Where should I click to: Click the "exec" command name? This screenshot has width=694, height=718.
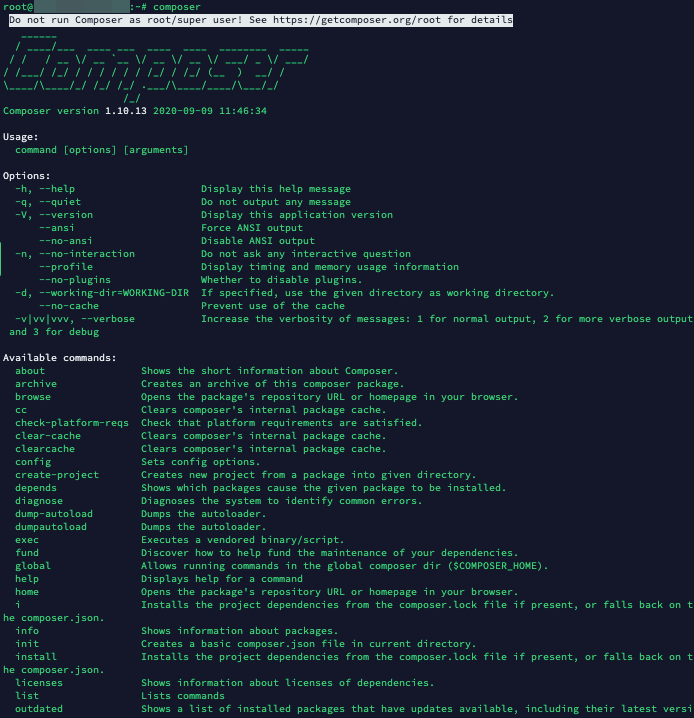point(27,540)
